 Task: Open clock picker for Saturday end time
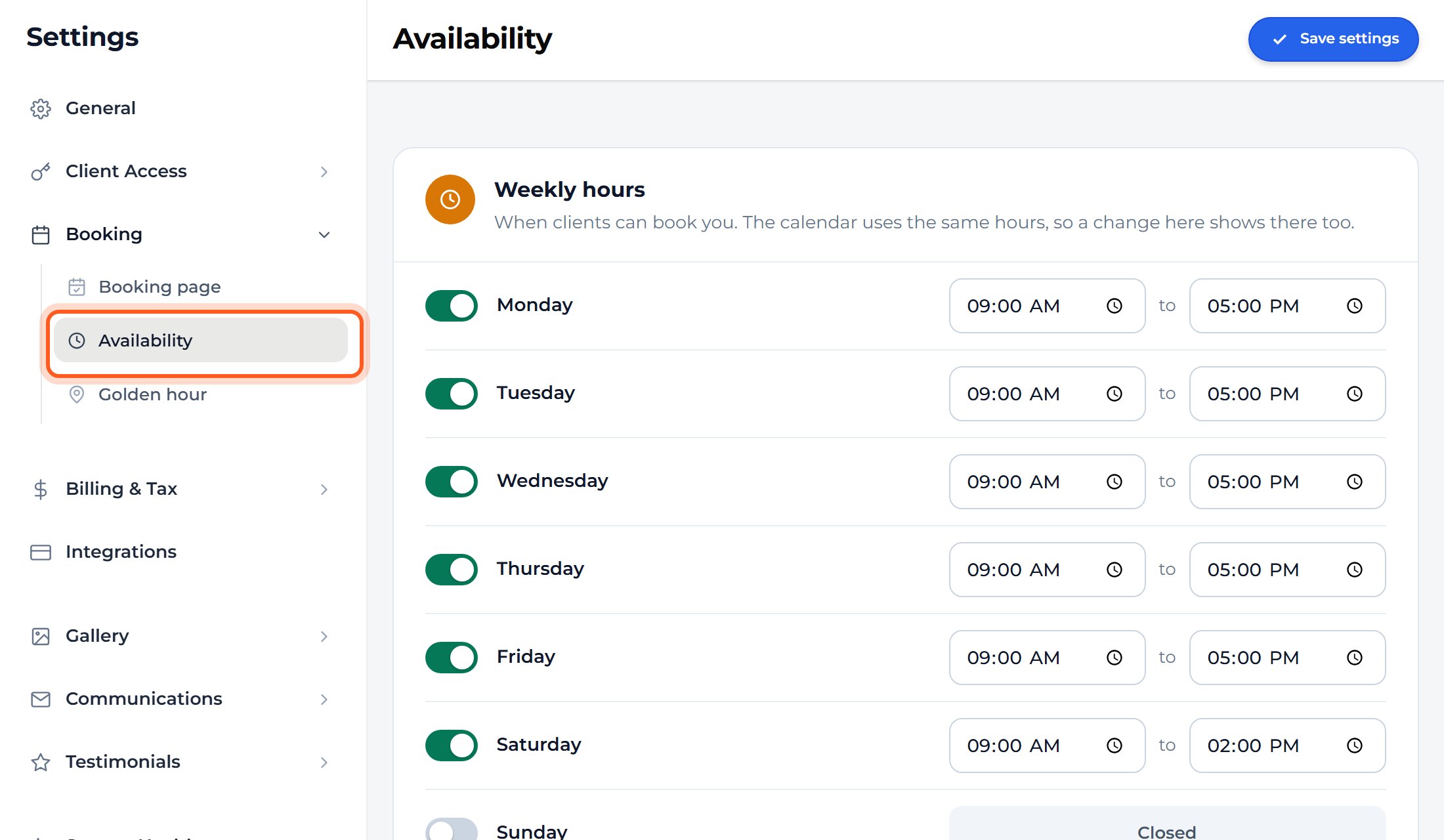point(1355,745)
